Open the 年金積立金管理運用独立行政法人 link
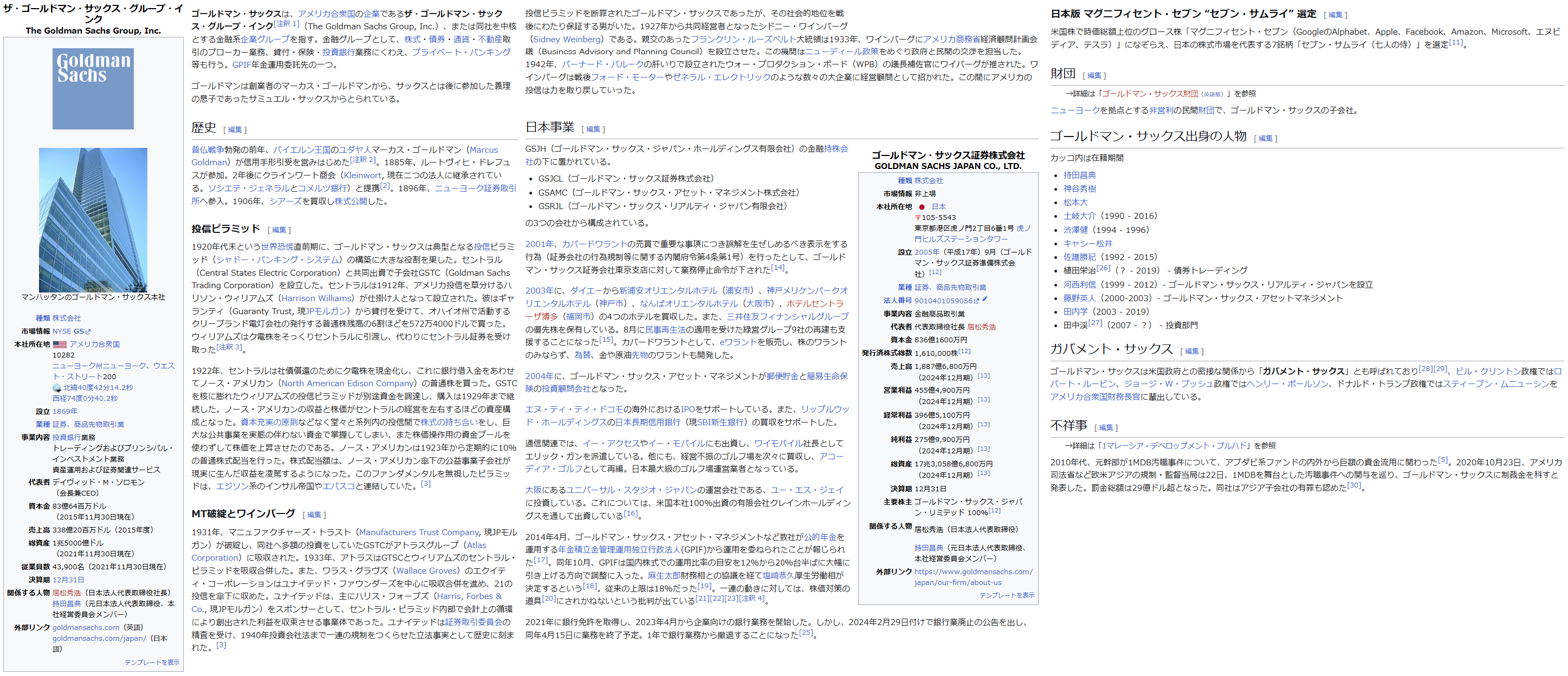This screenshot has height=676, width=1568. pos(619,550)
